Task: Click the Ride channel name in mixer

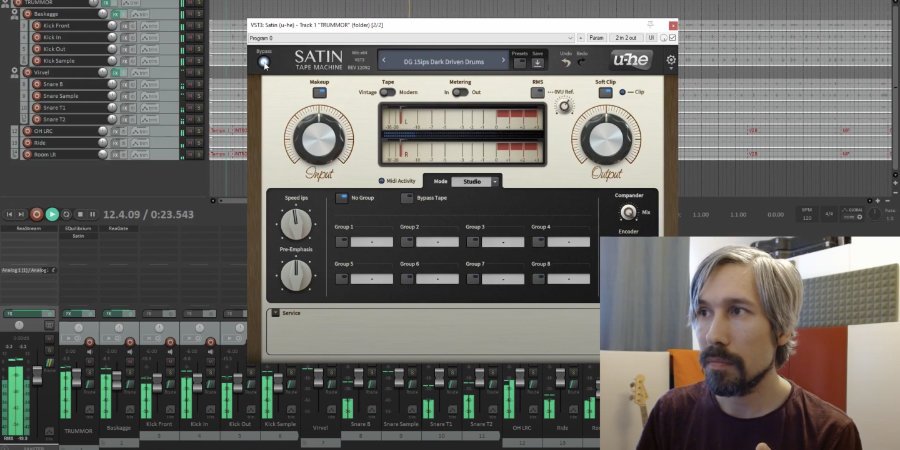Action: pyautogui.click(x=562, y=428)
